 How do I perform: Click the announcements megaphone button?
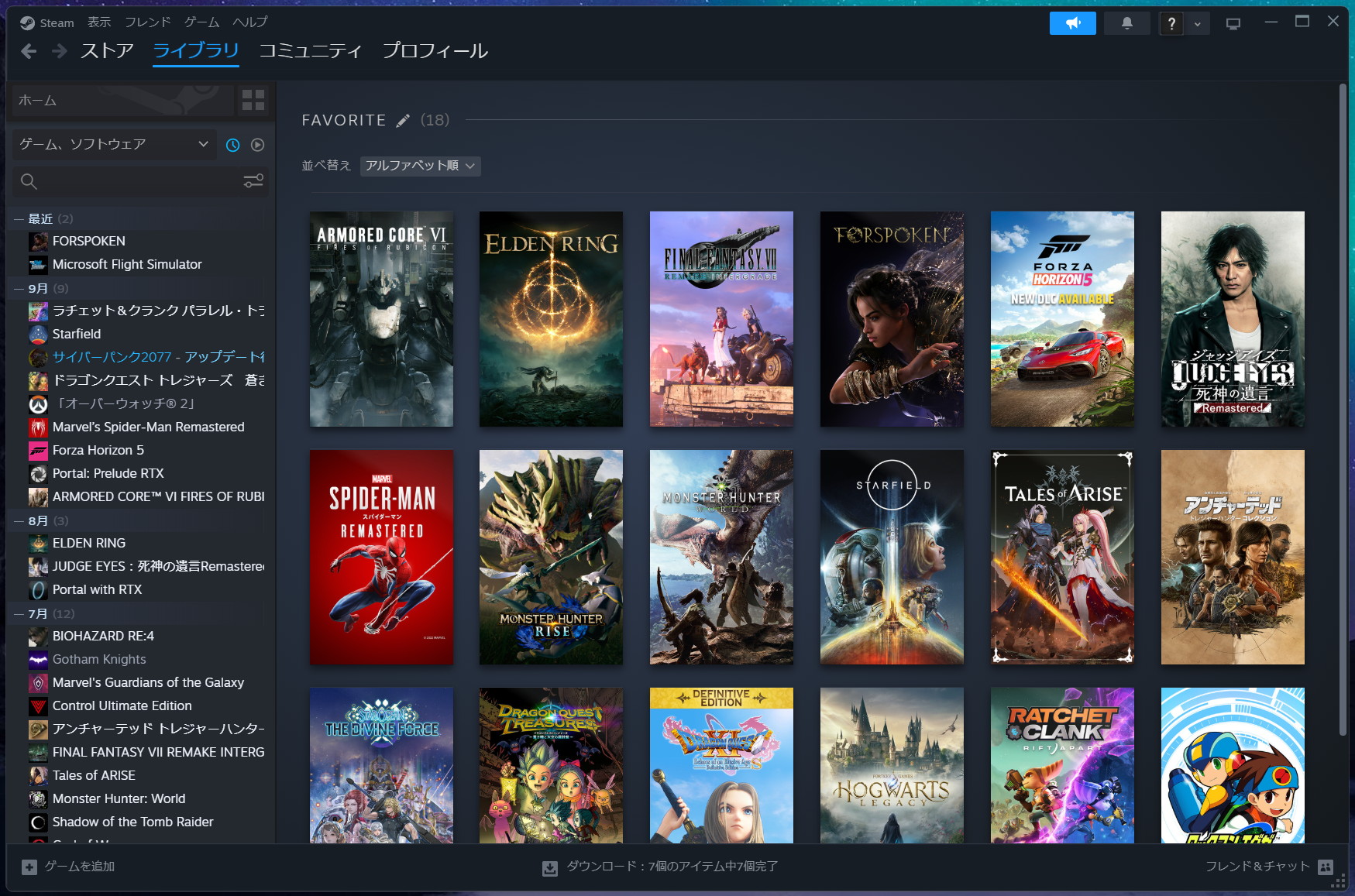(x=1072, y=23)
